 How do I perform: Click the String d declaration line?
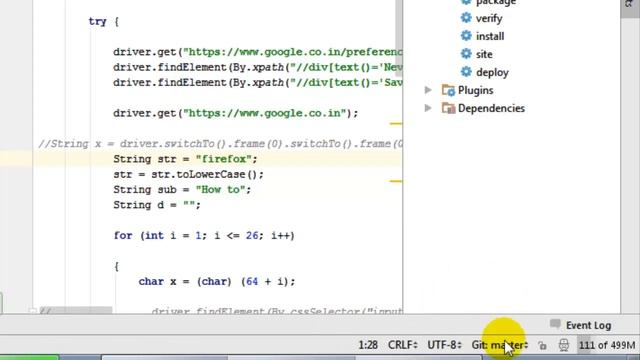click(157, 205)
